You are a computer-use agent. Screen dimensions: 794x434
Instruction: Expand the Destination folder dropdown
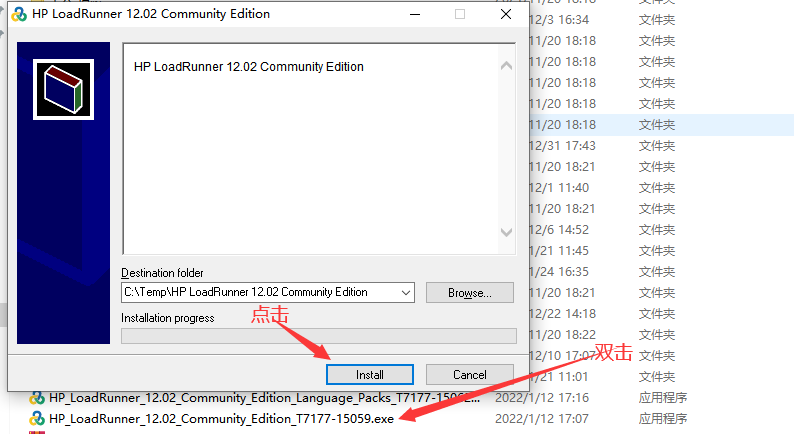tap(406, 293)
